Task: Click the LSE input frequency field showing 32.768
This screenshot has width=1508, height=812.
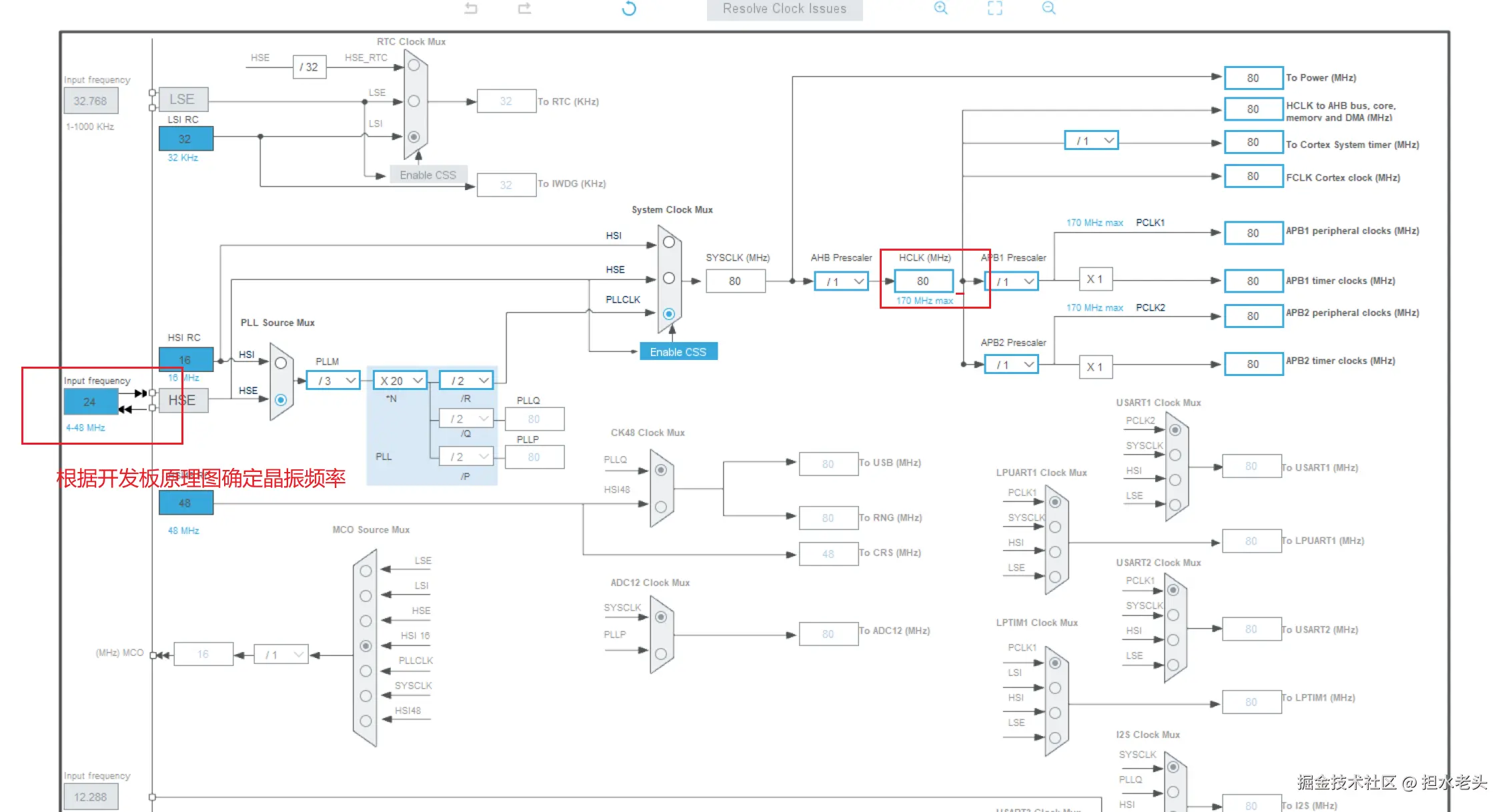Action: click(91, 101)
